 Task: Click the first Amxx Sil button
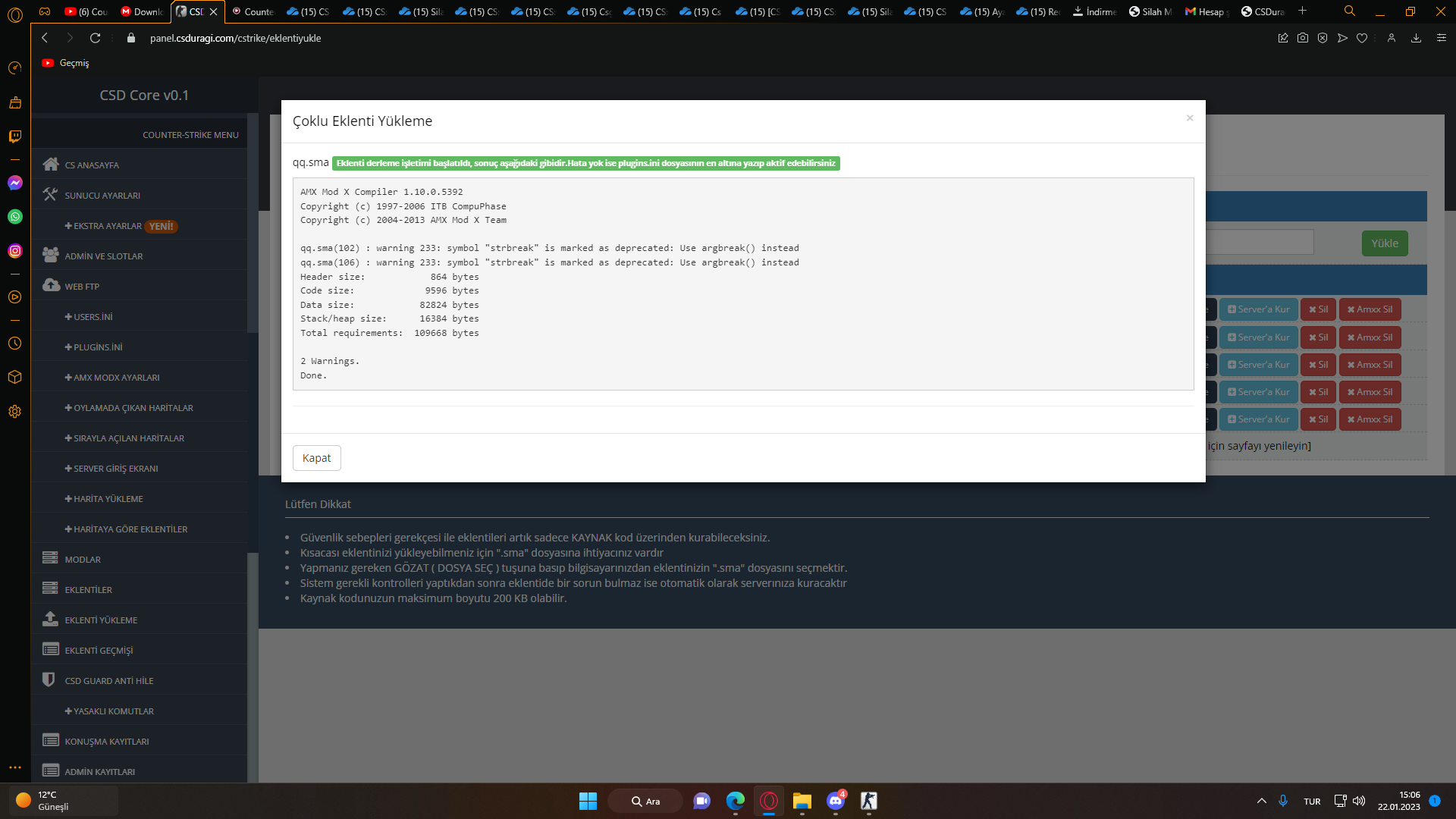tap(1370, 309)
